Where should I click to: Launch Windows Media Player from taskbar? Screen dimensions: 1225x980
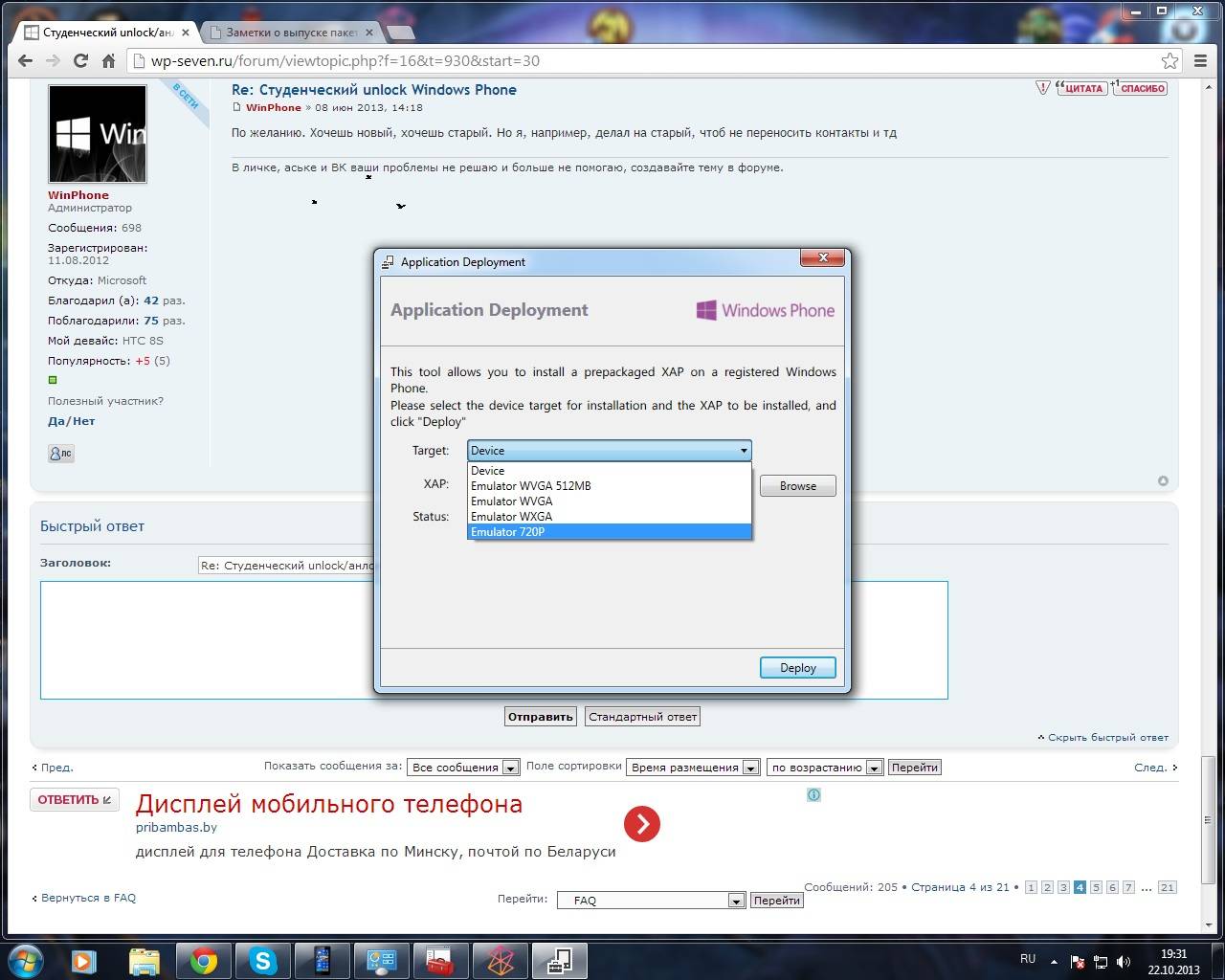point(84,960)
